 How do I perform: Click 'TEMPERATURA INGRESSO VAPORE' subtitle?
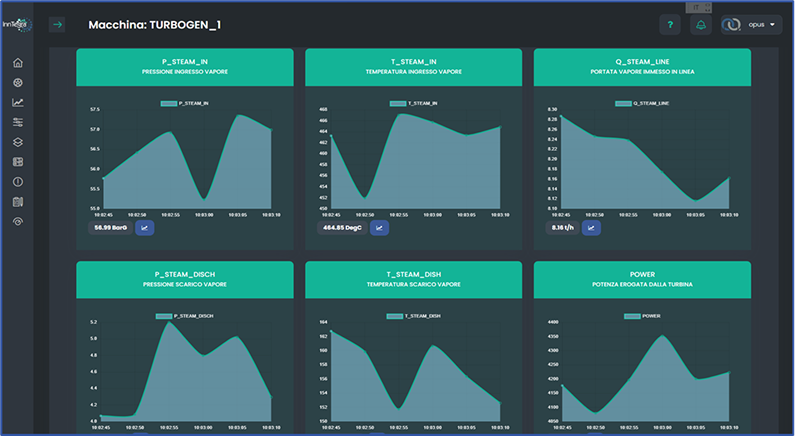(413, 72)
